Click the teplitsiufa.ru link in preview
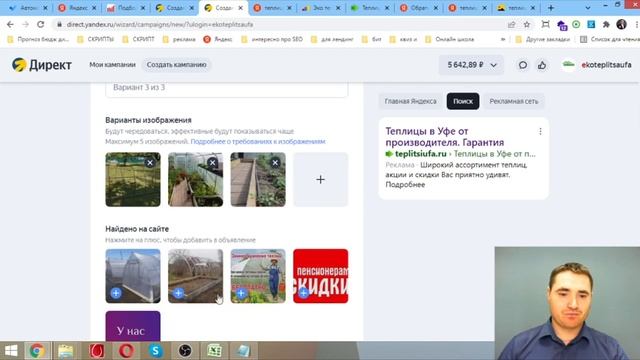640x360 pixels. (420, 154)
